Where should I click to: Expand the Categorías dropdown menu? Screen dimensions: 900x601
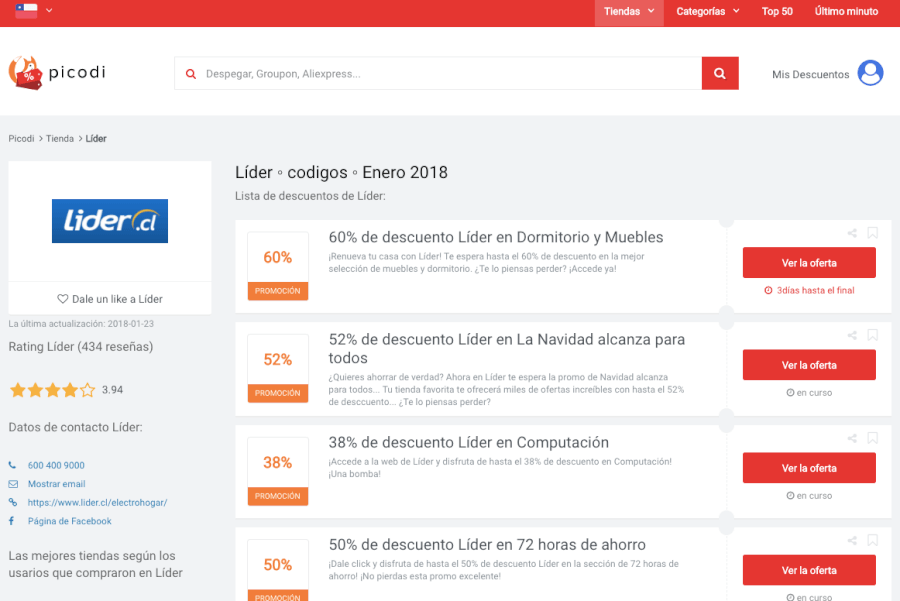tap(708, 11)
